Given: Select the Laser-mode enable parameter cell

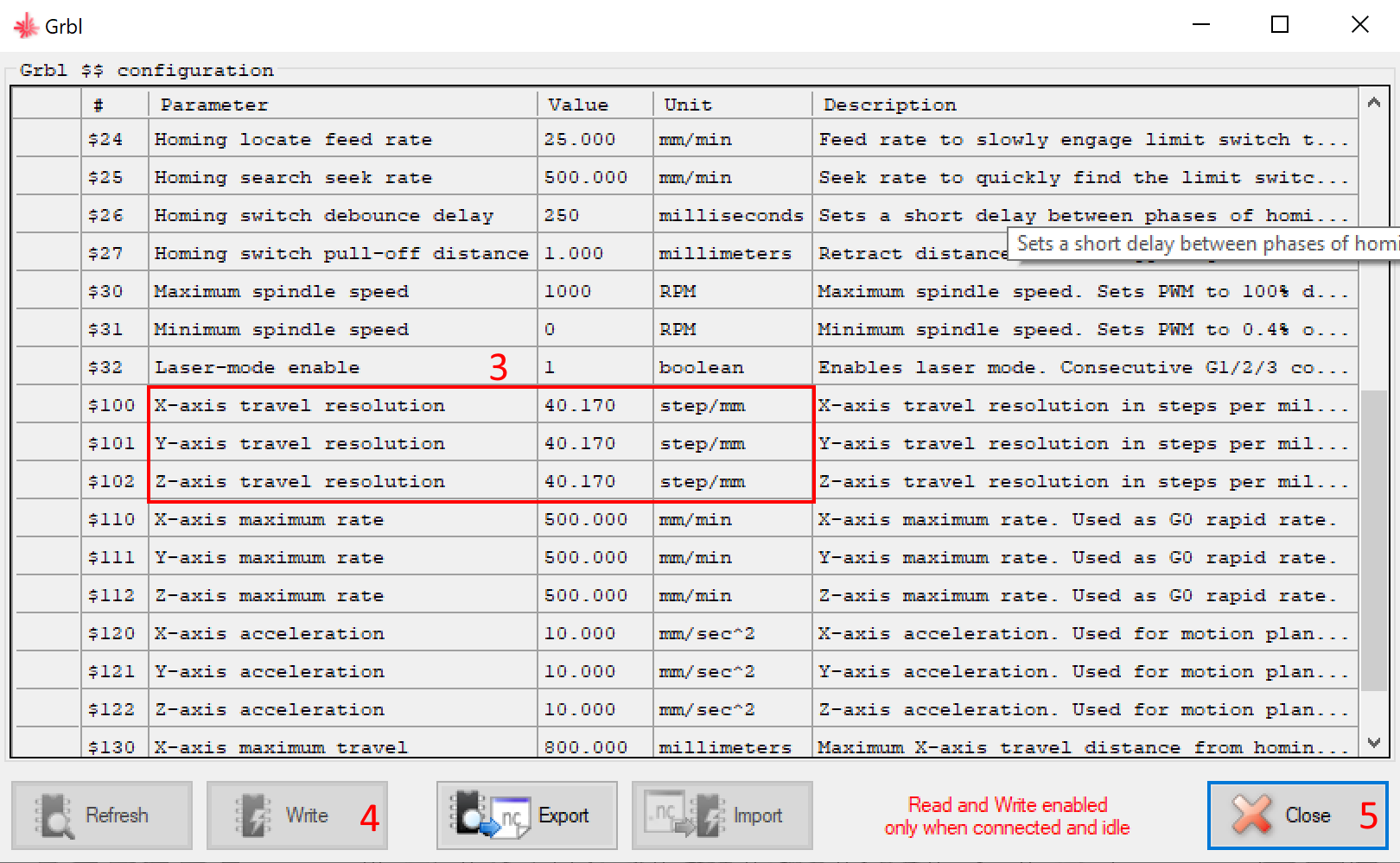Looking at the screenshot, I should pyautogui.click(x=343, y=367).
